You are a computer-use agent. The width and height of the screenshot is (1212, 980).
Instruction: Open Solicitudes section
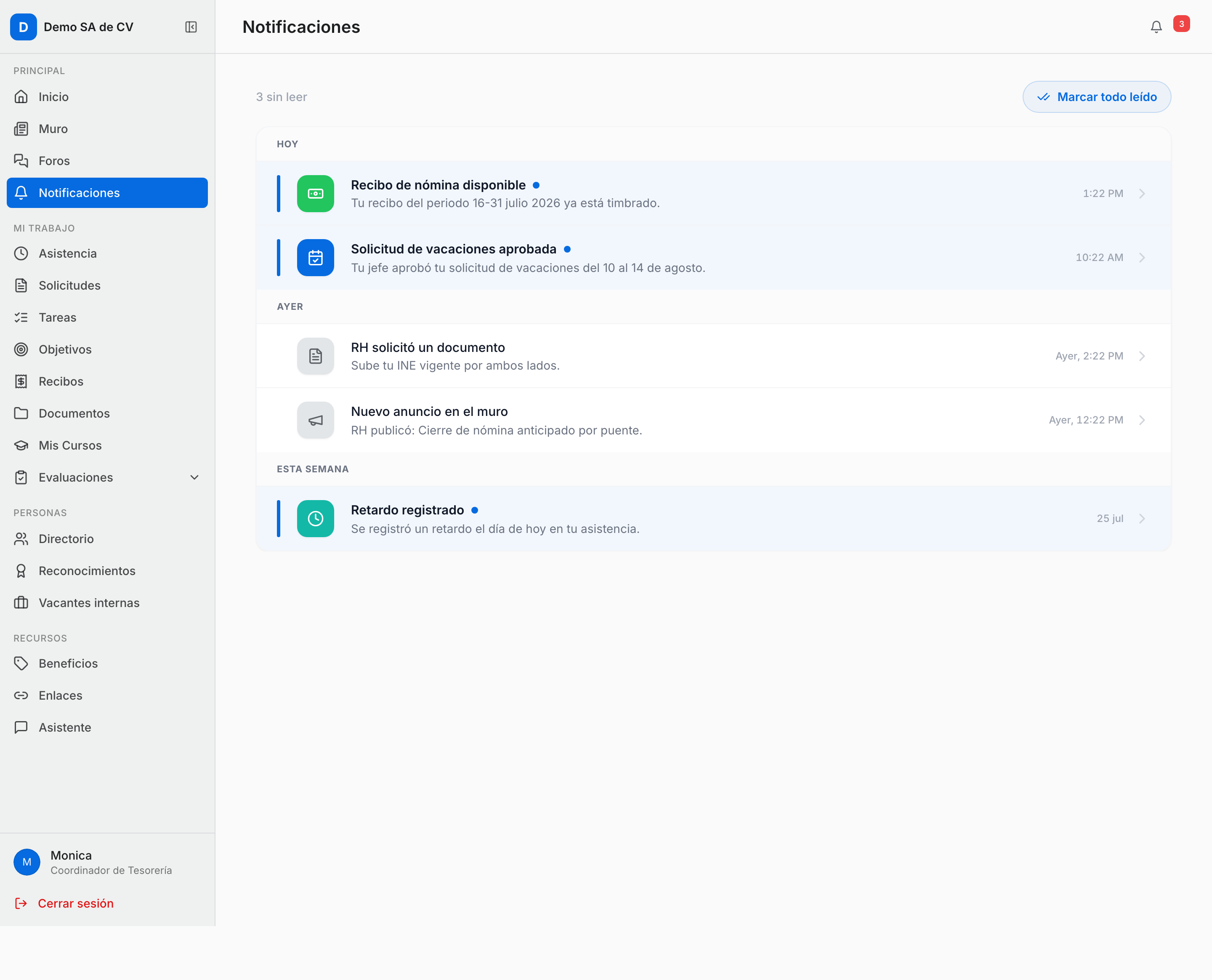[107, 286]
